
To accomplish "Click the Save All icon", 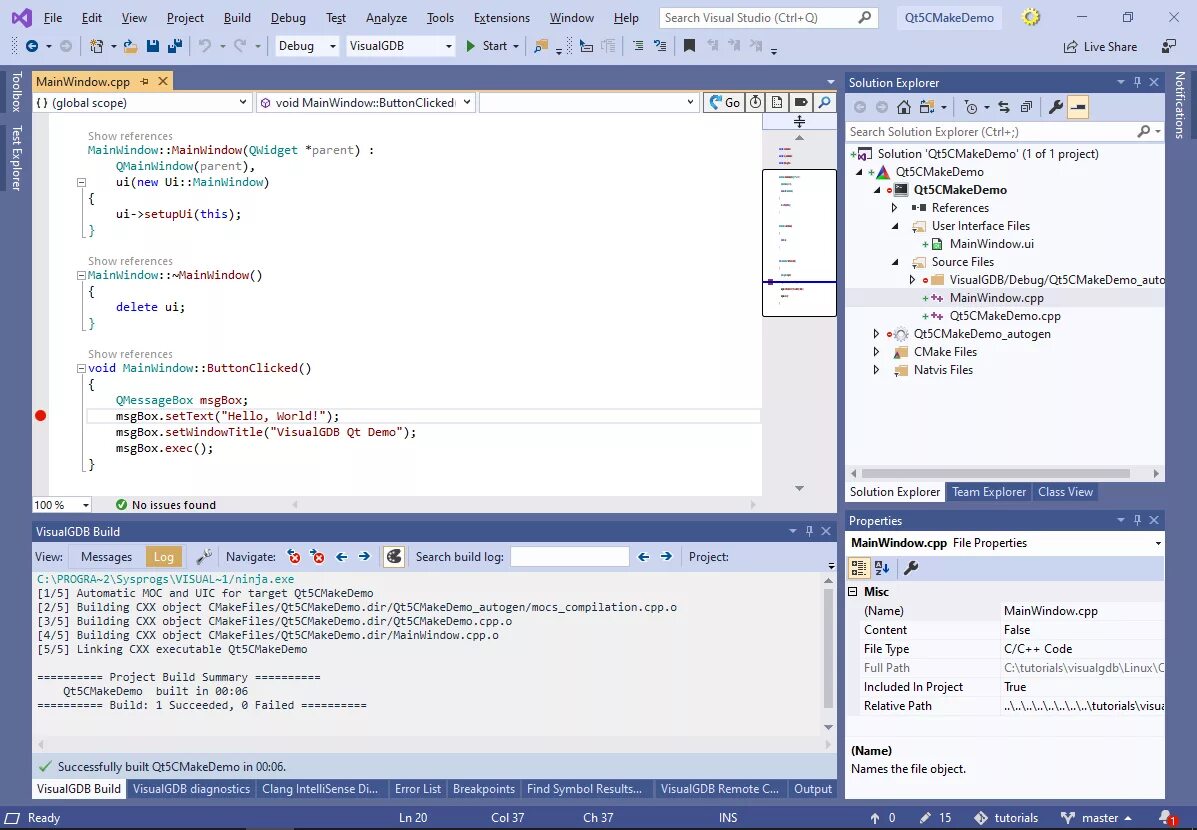I will [x=175, y=47].
